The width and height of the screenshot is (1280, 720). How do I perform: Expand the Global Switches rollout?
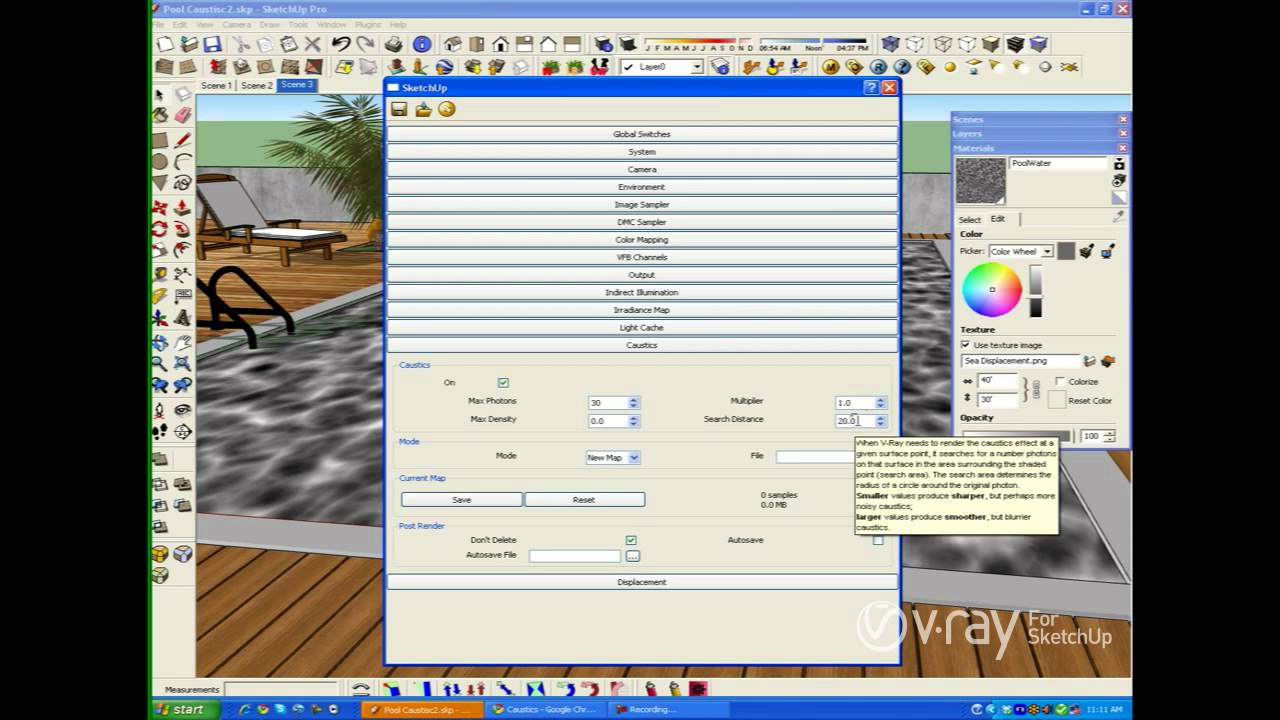(642, 134)
